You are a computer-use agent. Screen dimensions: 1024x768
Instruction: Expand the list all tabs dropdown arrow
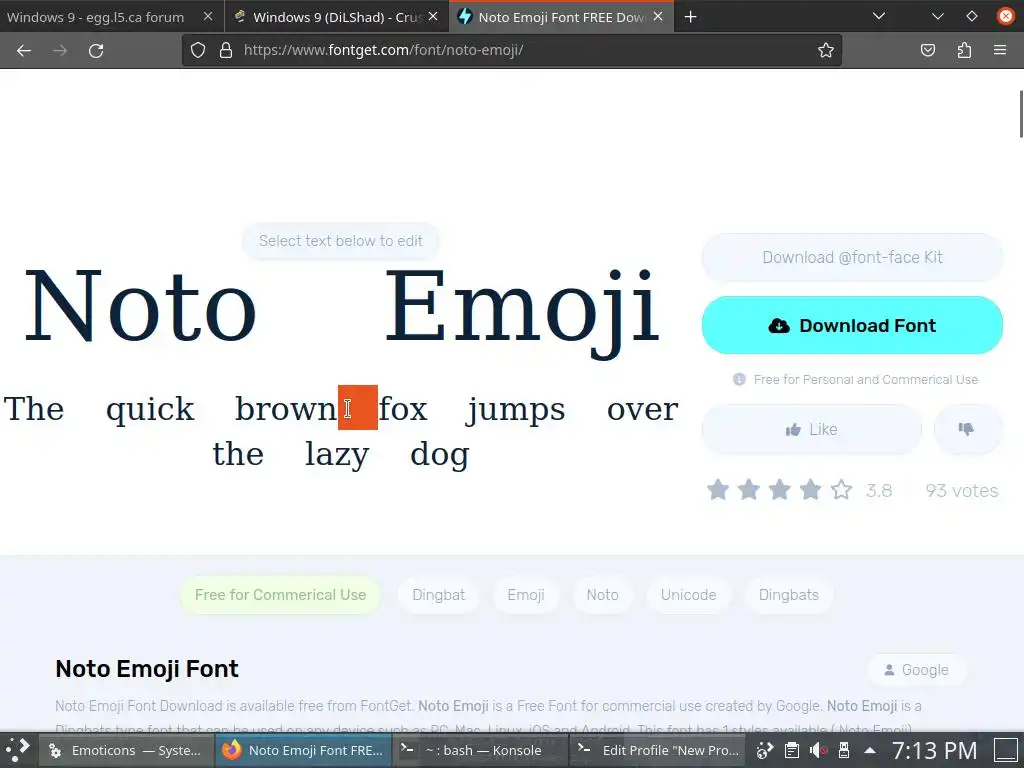(879, 16)
